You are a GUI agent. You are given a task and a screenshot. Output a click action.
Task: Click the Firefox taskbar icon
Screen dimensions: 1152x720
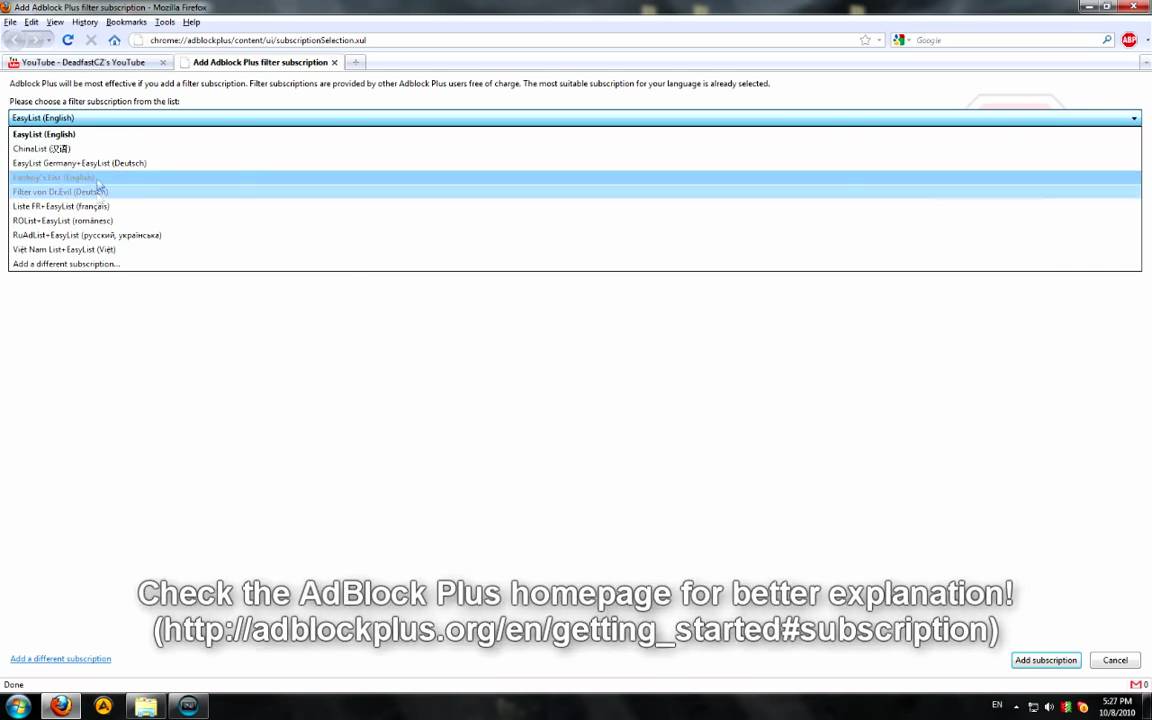[x=61, y=706]
